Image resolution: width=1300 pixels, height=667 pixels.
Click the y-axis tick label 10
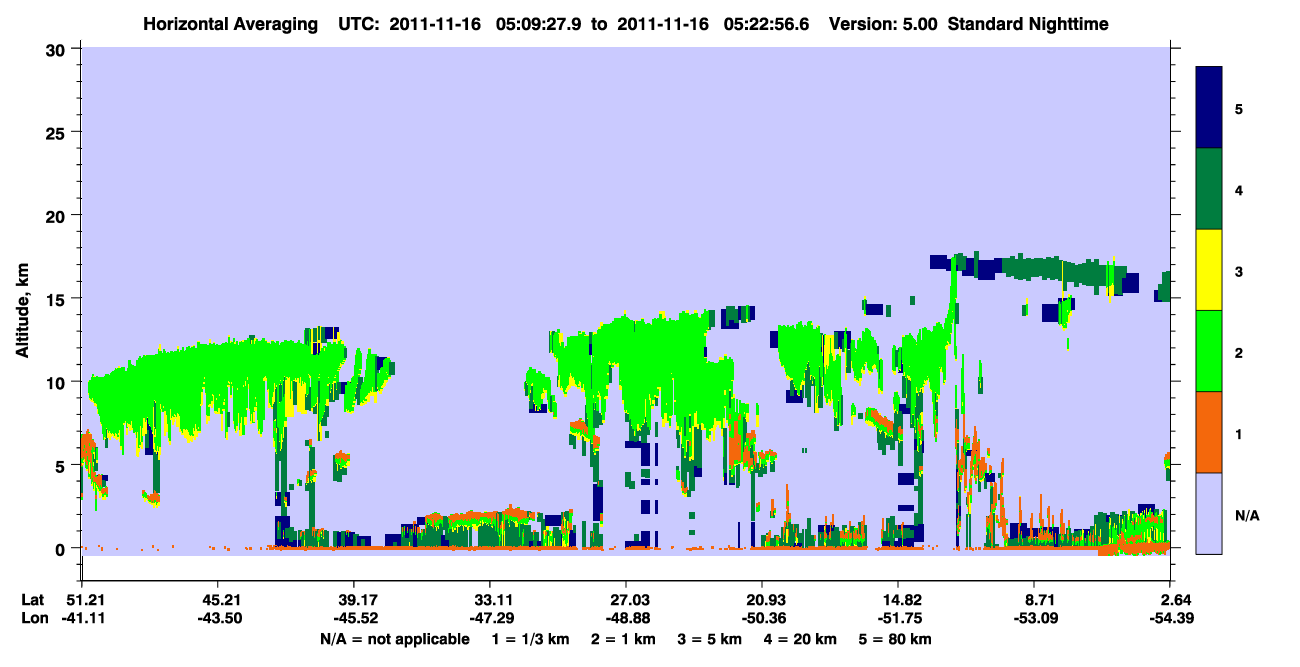[58, 382]
